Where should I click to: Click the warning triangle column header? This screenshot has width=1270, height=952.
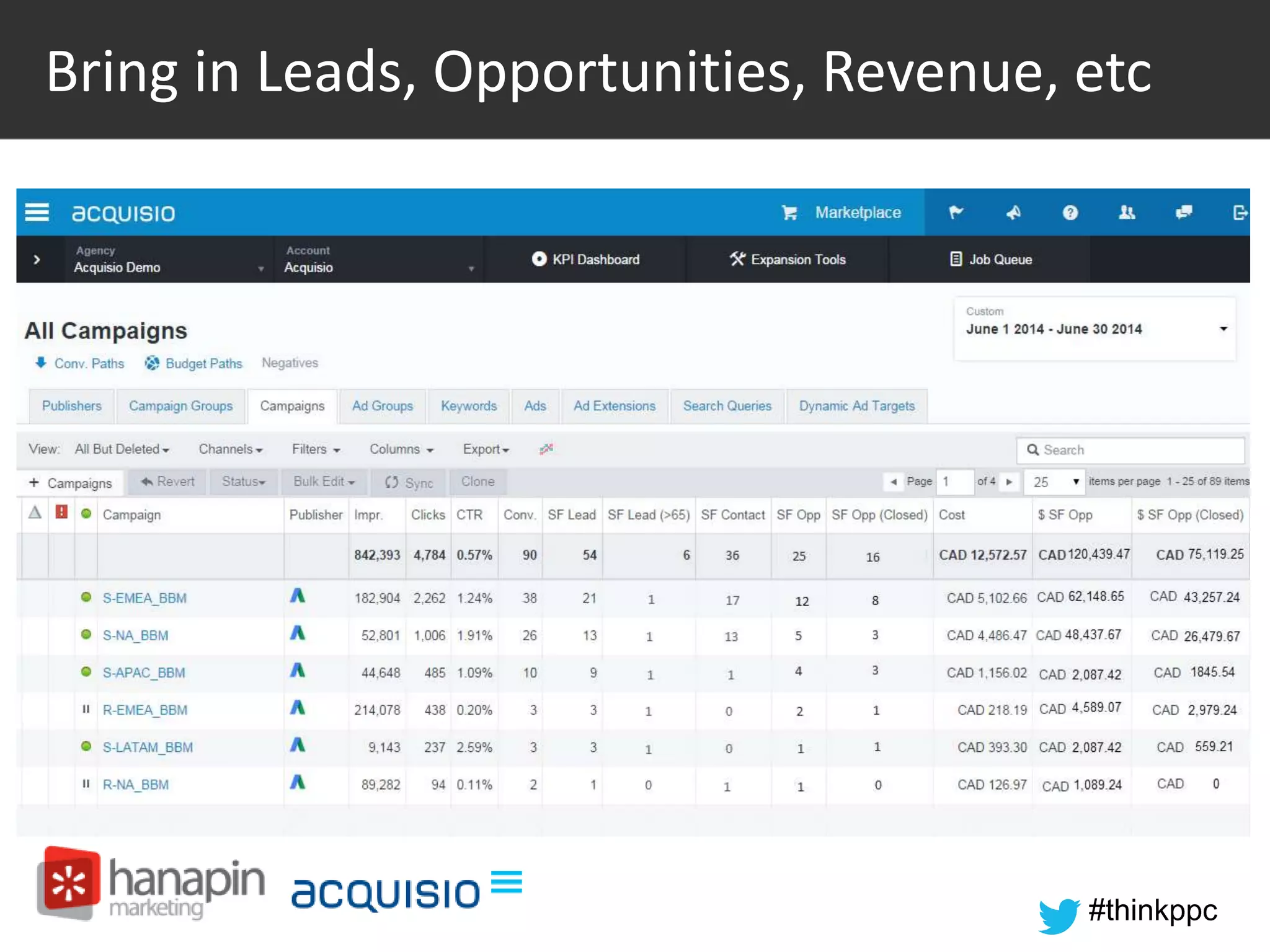pyautogui.click(x=35, y=513)
